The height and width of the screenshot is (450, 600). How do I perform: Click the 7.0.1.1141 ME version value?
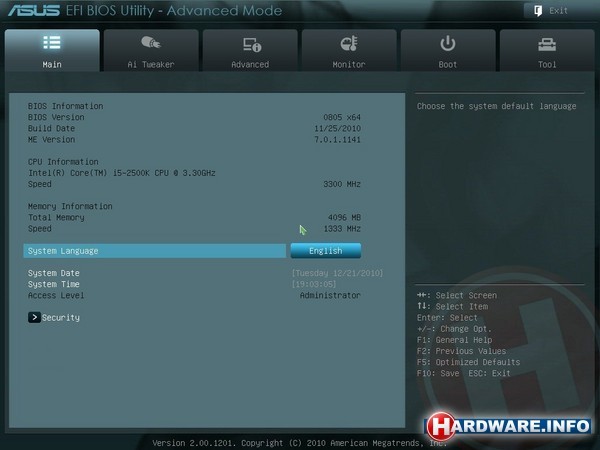click(338, 139)
